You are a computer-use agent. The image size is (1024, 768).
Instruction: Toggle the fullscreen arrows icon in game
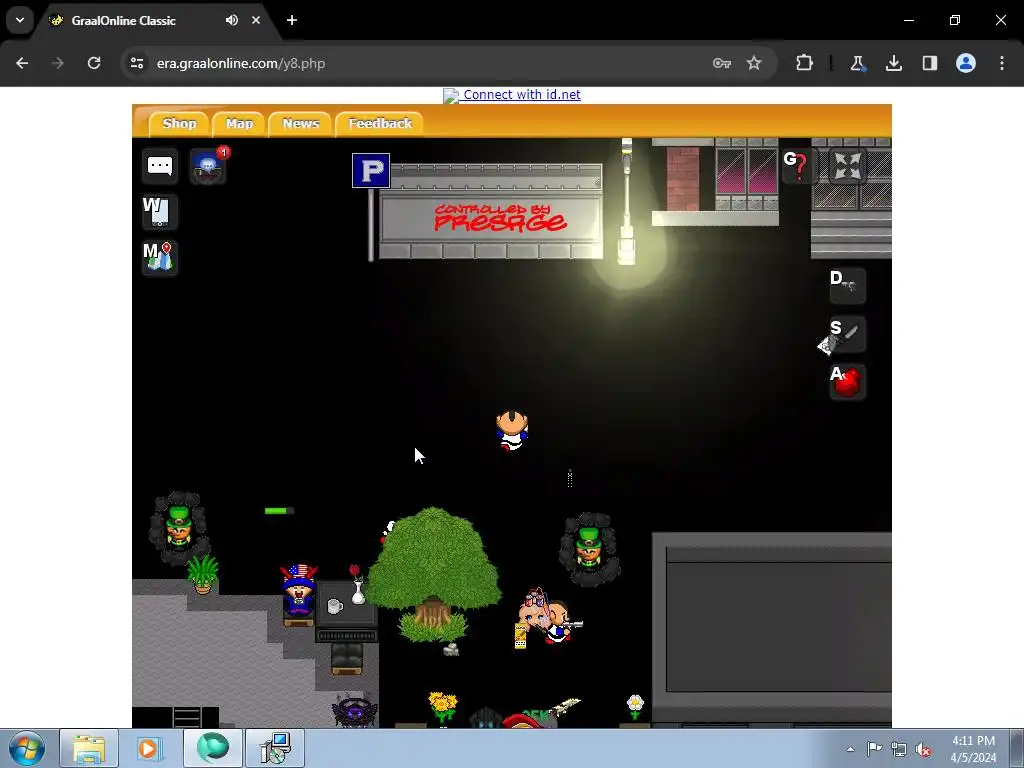[x=847, y=166]
